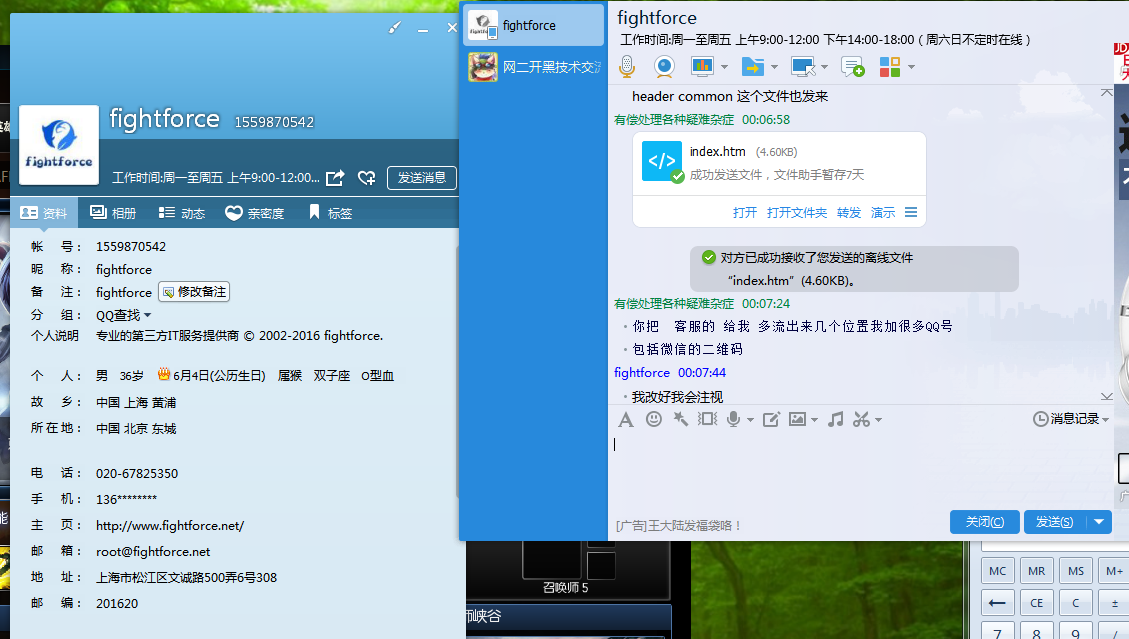The height and width of the screenshot is (639, 1129).
Task: Expand the remote desktop dropdown arrow
Action: point(824,67)
